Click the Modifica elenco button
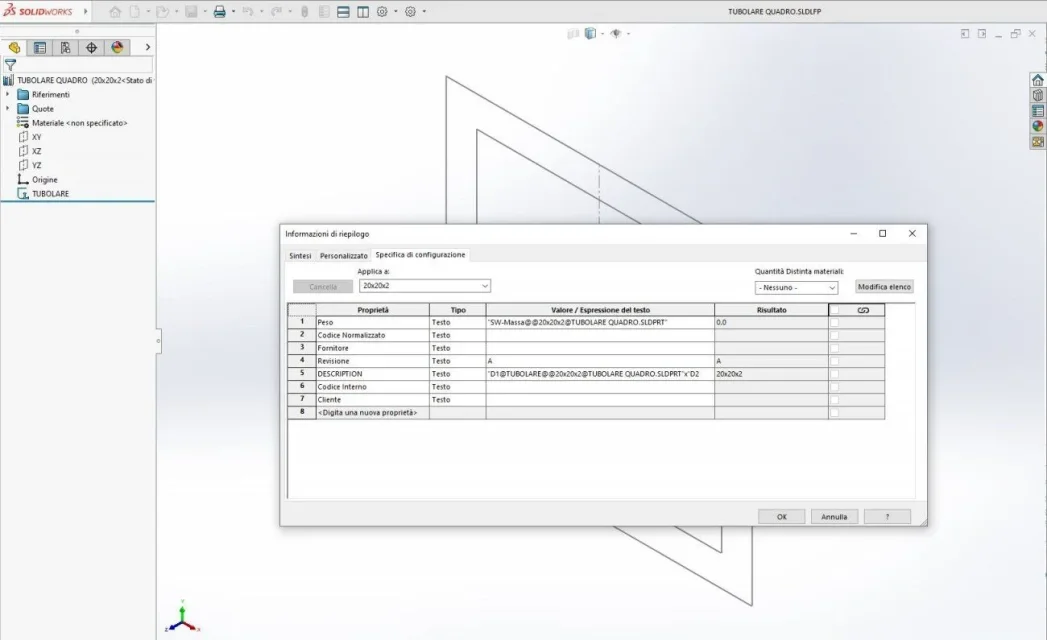The image size is (1047, 640). coord(884,287)
